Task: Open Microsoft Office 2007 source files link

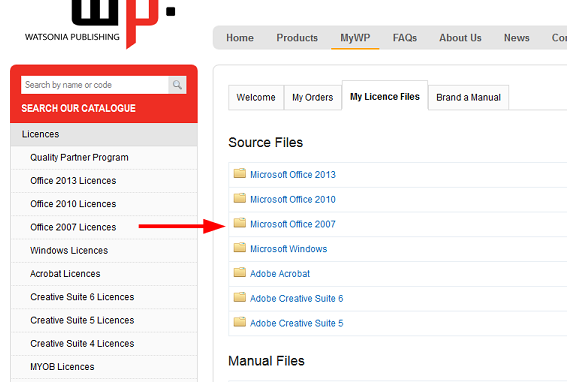Action: (293, 224)
